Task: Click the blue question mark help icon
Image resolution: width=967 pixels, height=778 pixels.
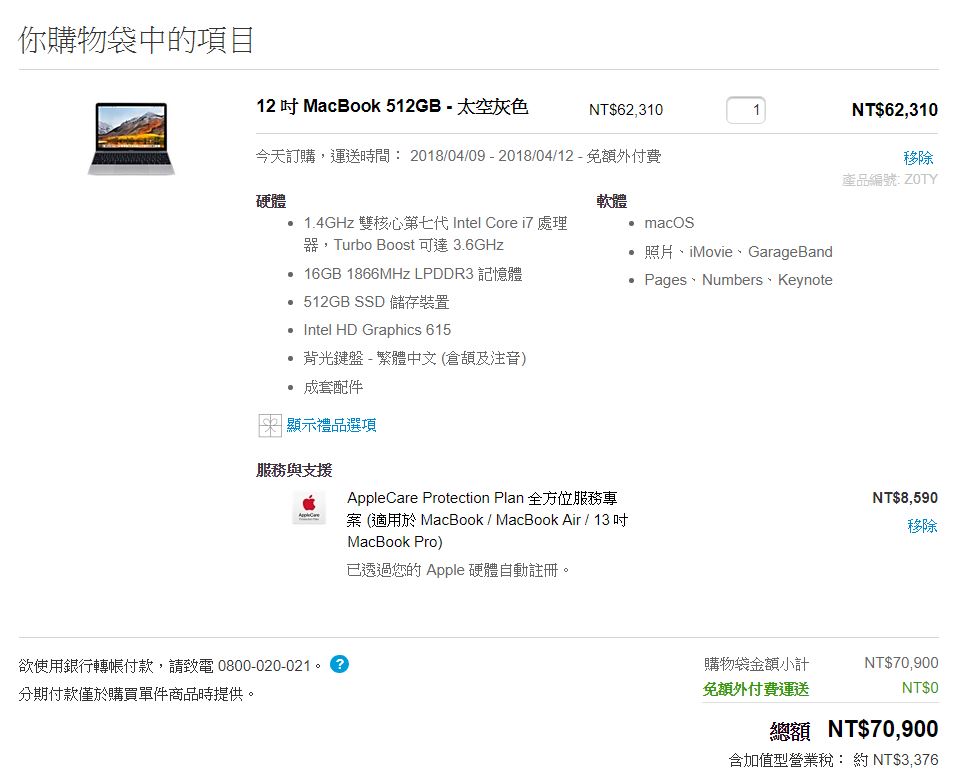Action: coord(339,665)
